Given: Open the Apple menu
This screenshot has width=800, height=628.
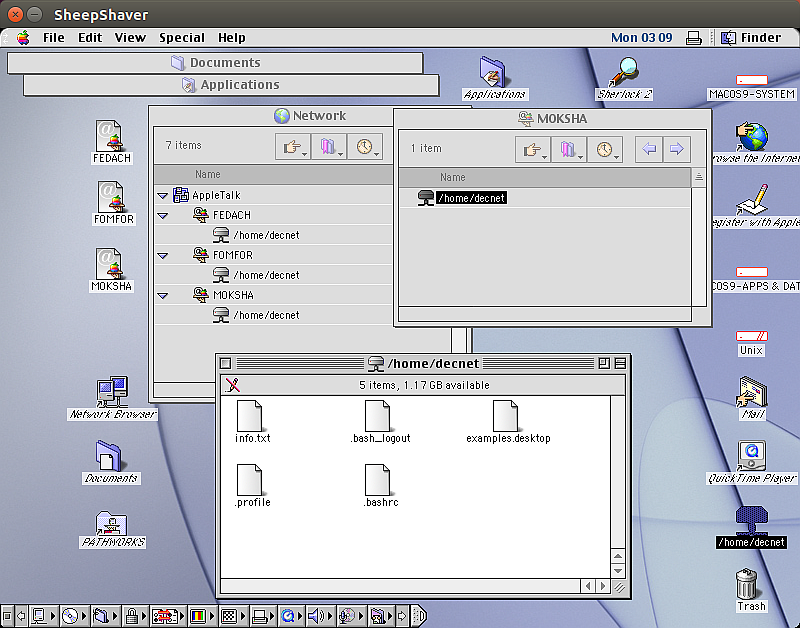Looking at the screenshot, I should (x=23, y=37).
